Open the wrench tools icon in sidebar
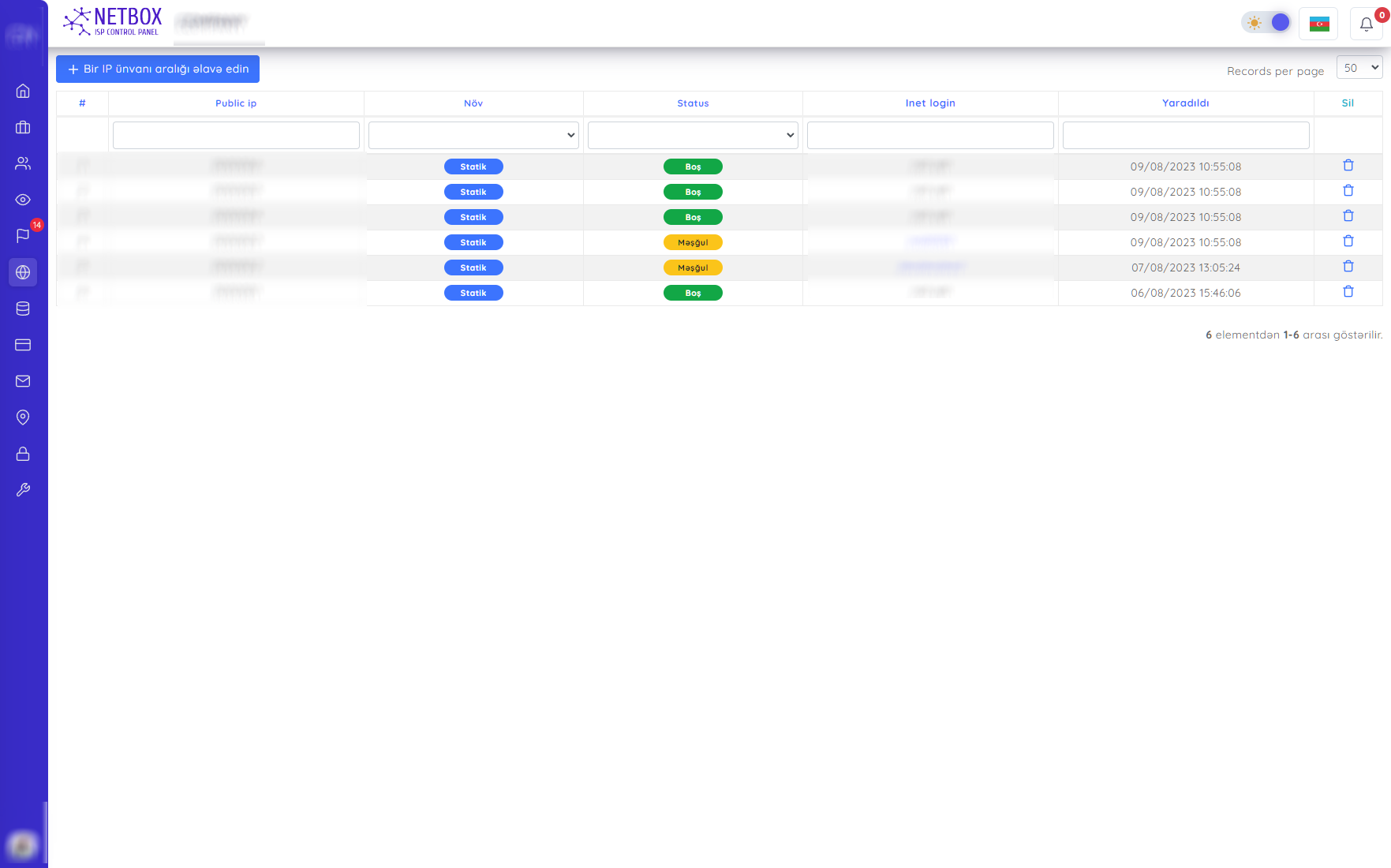The width and height of the screenshot is (1391, 868). coord(23,490)
